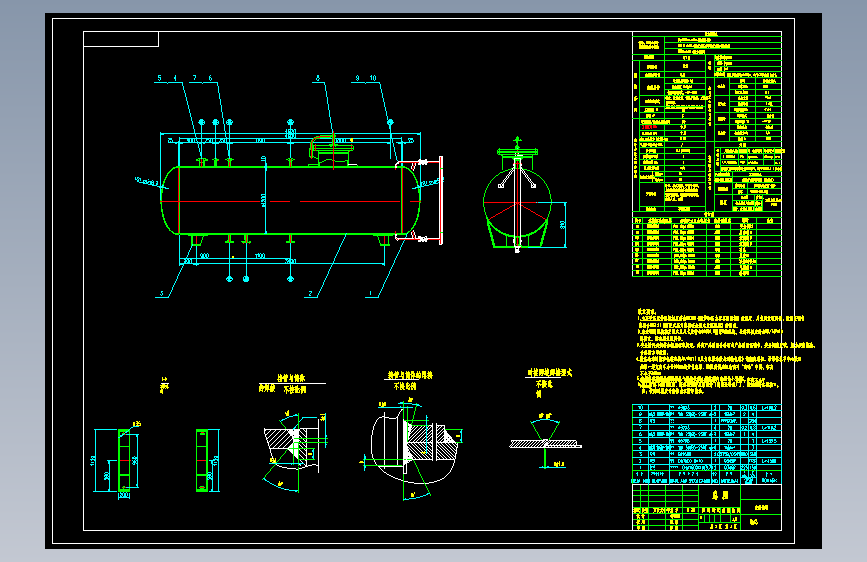Select the 700 dimension under the tank

[260, 256]
